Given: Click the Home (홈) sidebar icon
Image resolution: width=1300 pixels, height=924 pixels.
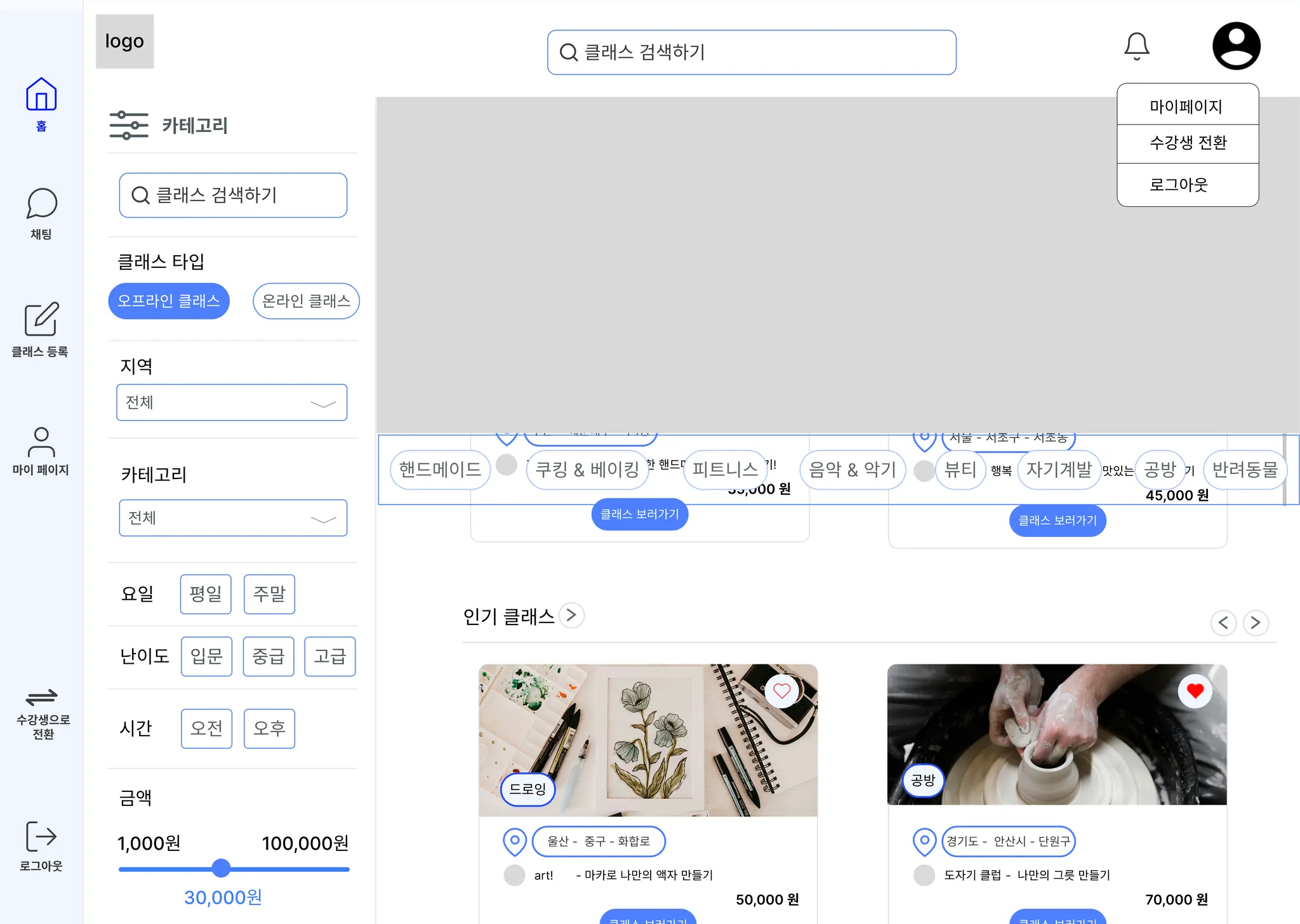Looking at the screenshot, I should 41,94.
